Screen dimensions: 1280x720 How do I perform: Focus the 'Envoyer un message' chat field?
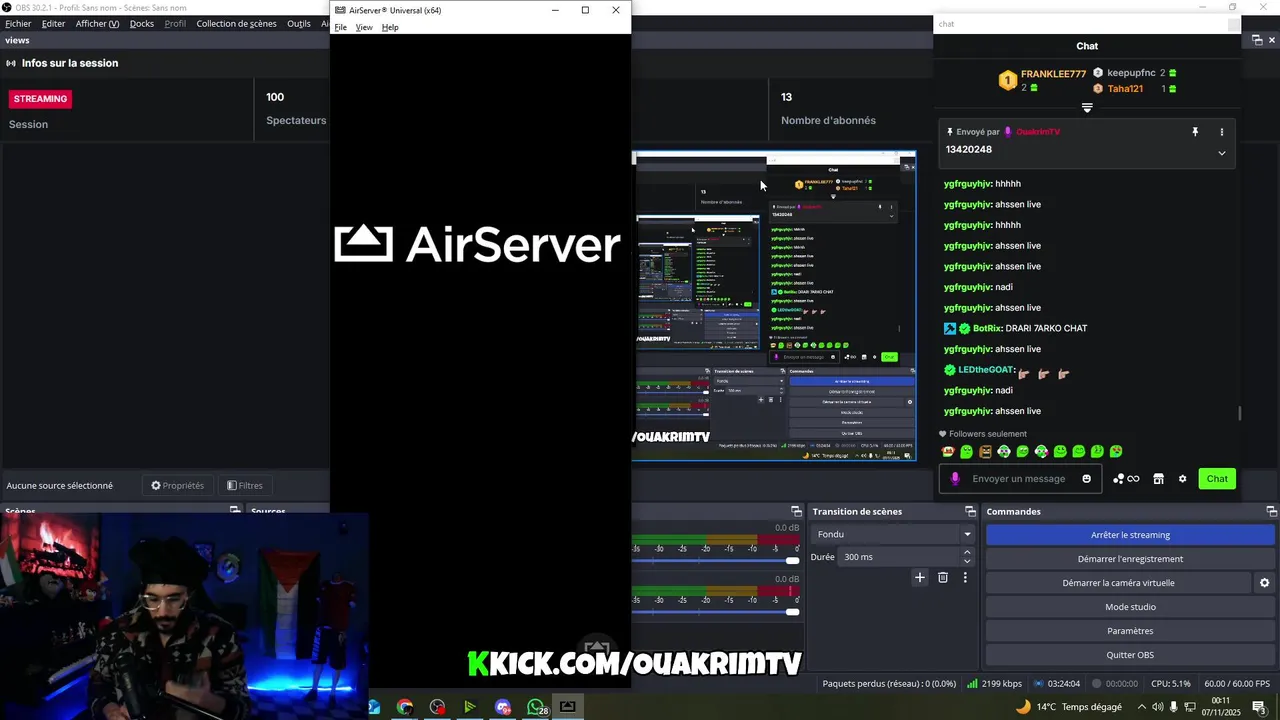1019,479
